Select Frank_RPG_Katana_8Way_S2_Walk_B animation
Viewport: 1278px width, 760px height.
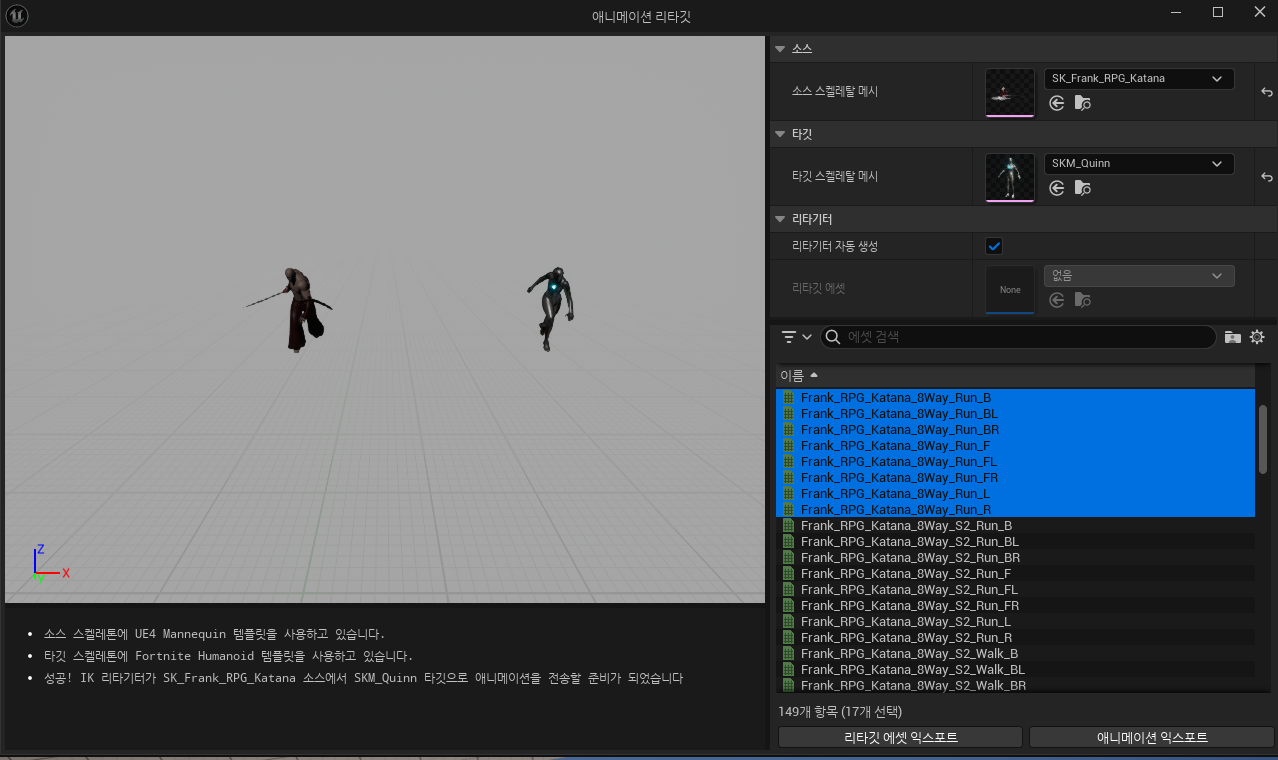1015,653
